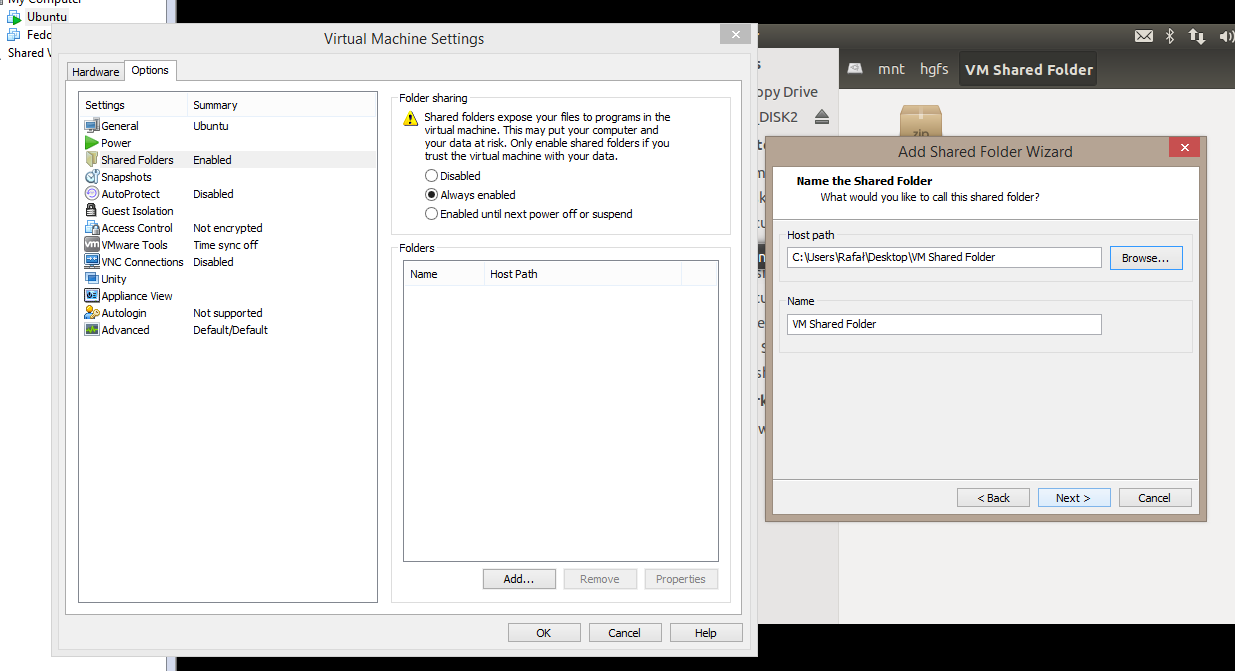Open the zip archive file icon
This screenshot has width=1235, height=671.
[921, 121]
